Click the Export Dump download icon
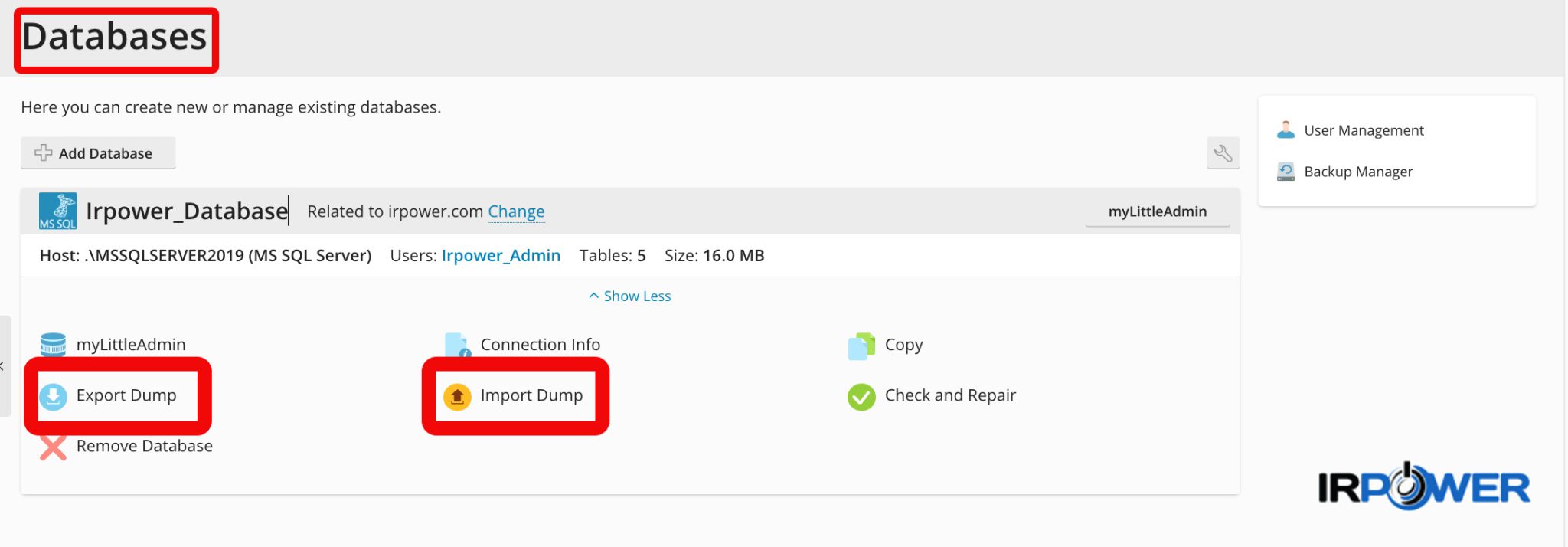 (x=53, y=396)
